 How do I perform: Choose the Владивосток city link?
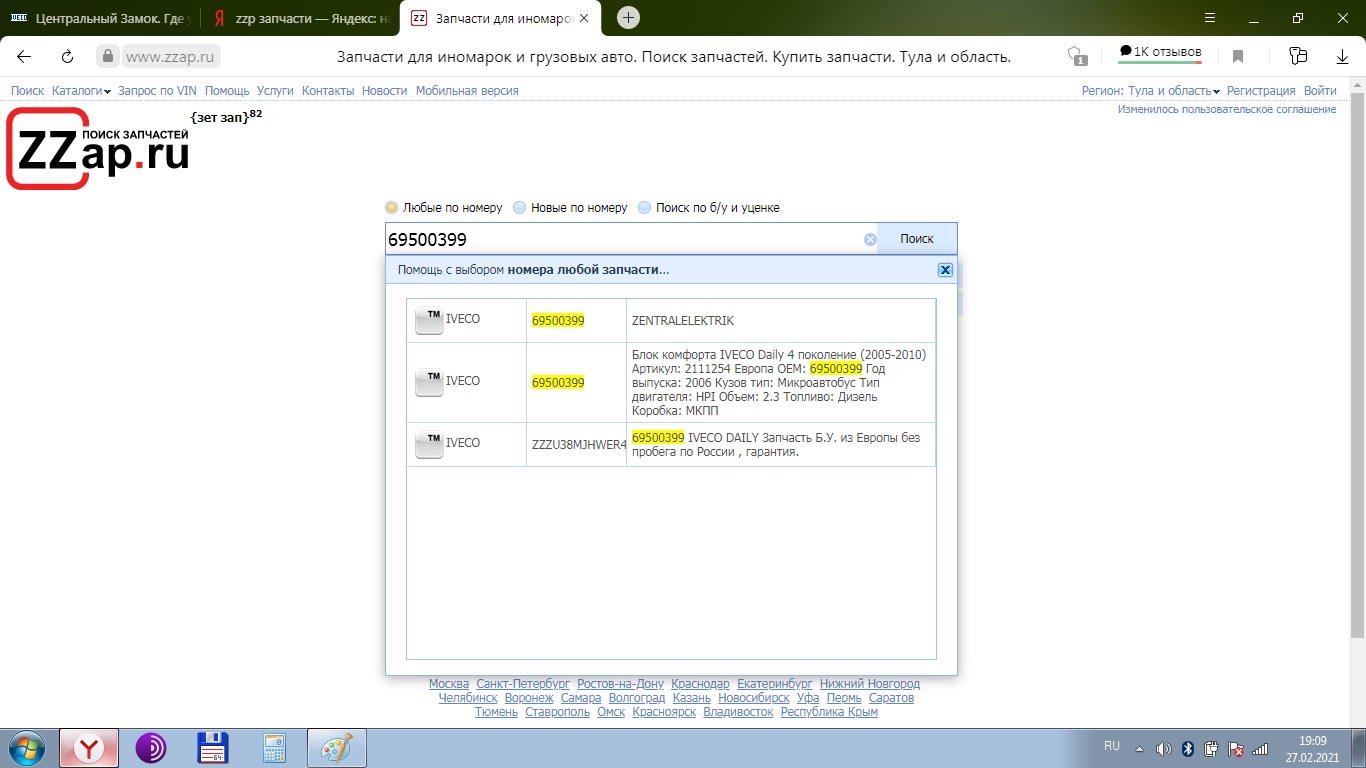click(738, 712)
